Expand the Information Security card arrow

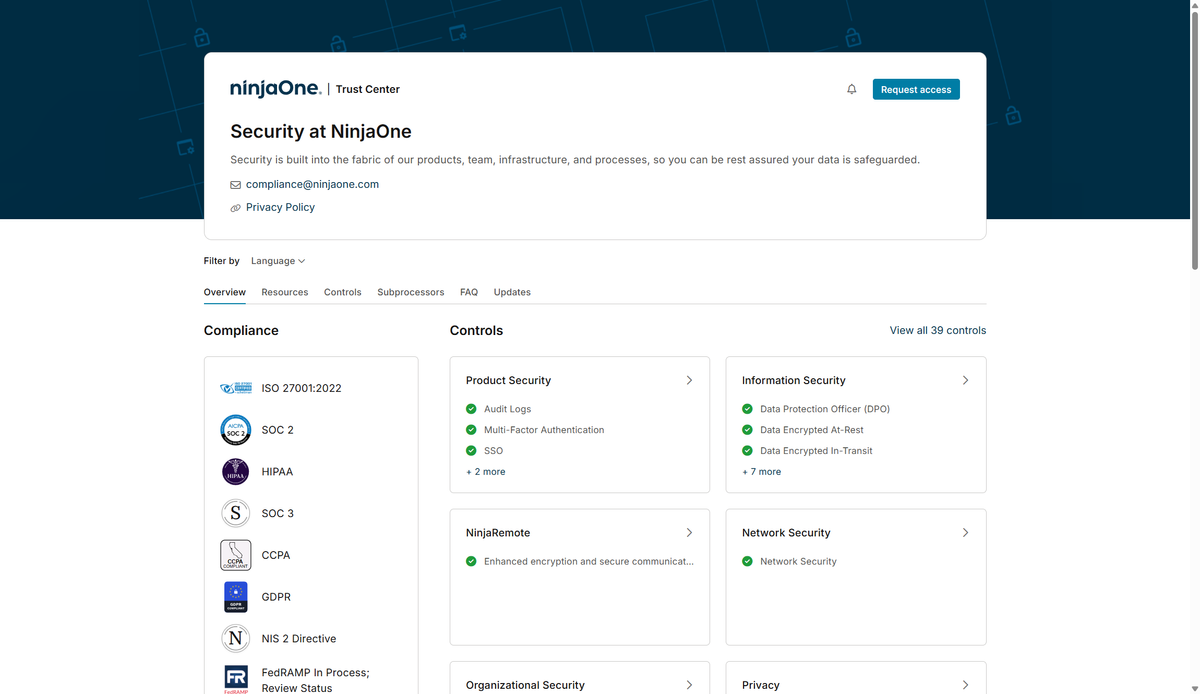click(965, 380)
